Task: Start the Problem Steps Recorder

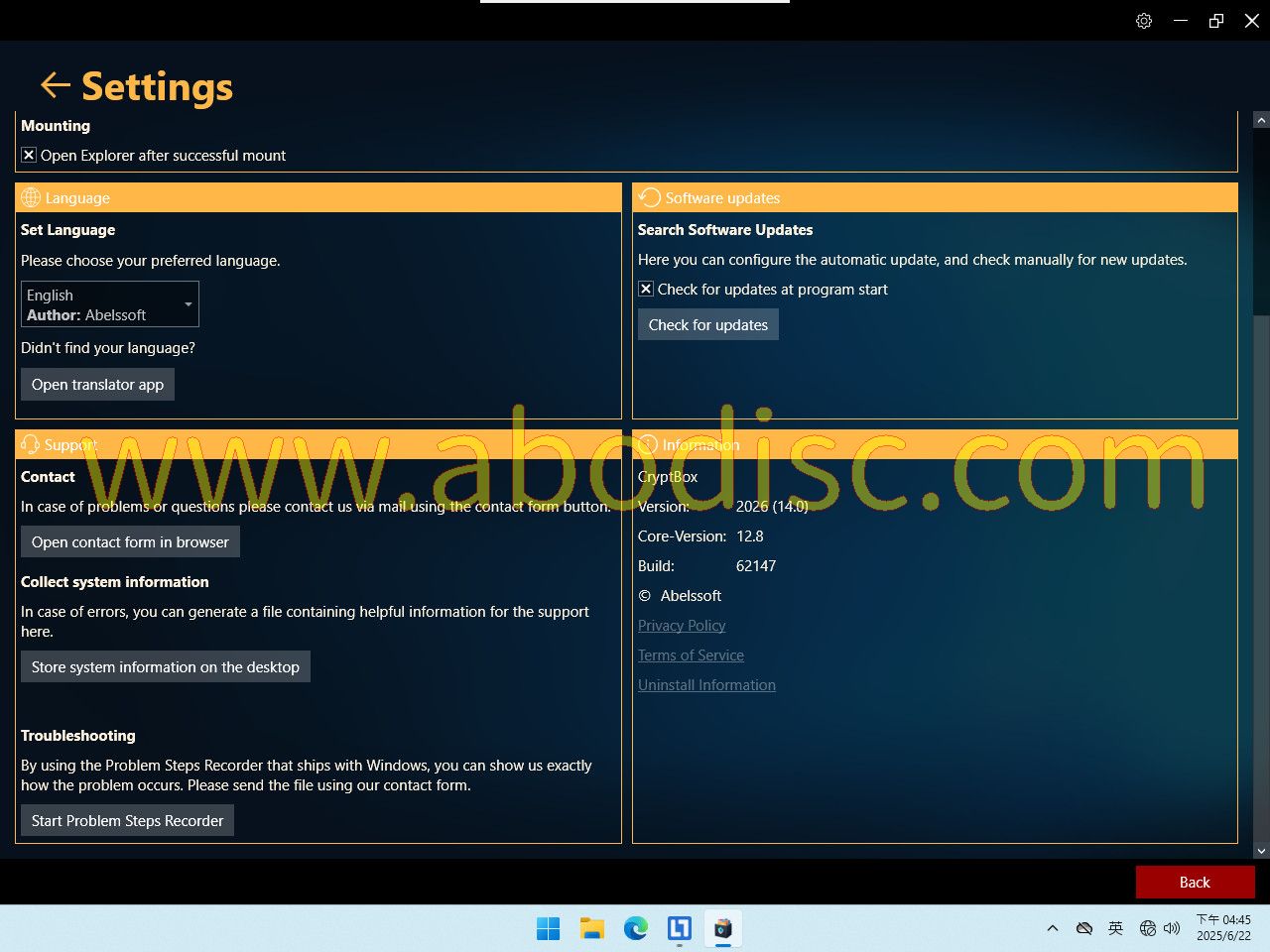Action: (x=127, y=820)
